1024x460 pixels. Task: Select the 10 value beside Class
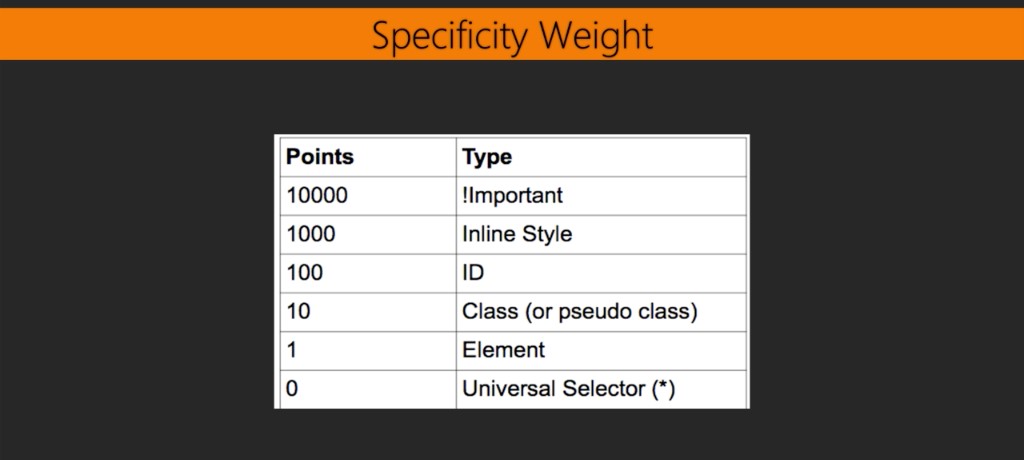coord(298,311)
